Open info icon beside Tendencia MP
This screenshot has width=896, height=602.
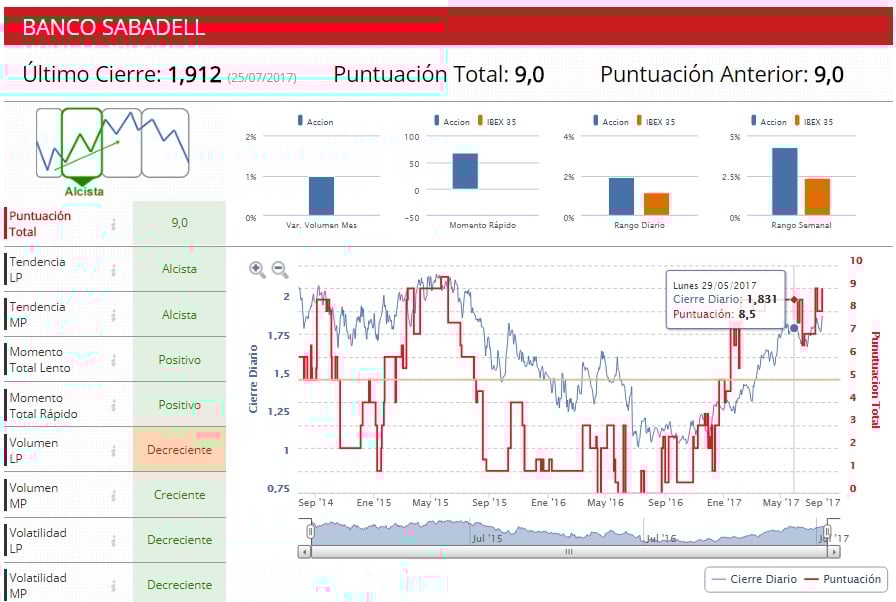(114, 315)
